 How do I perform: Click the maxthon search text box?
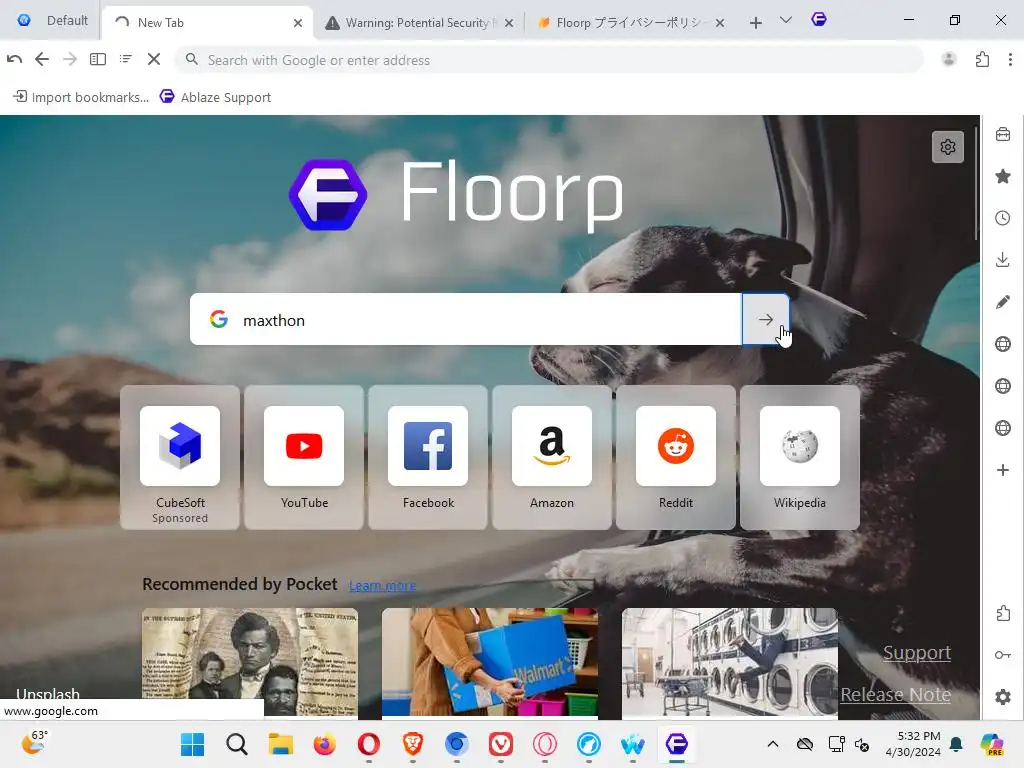point(465,319)
